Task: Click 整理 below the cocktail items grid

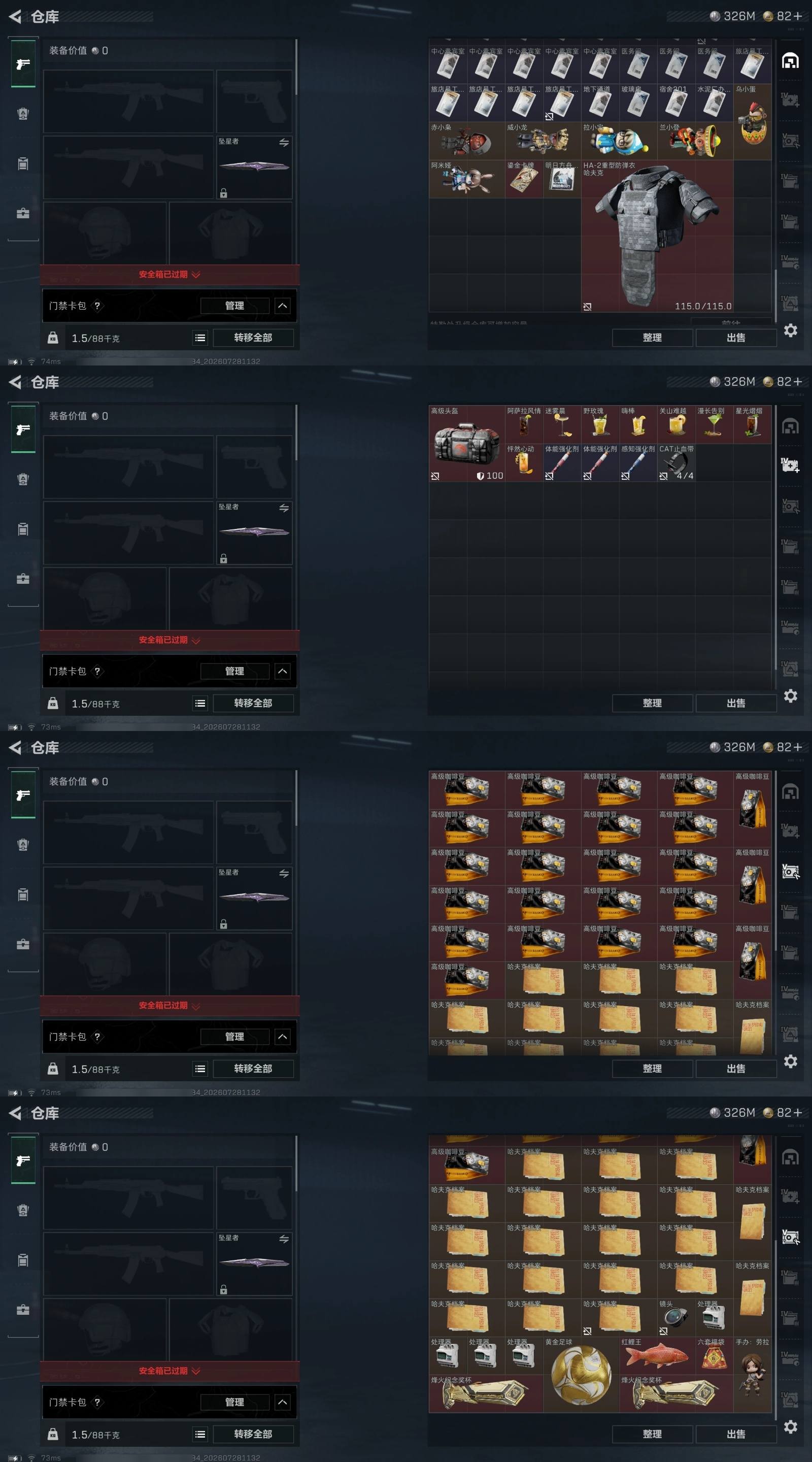Action: 652,703
